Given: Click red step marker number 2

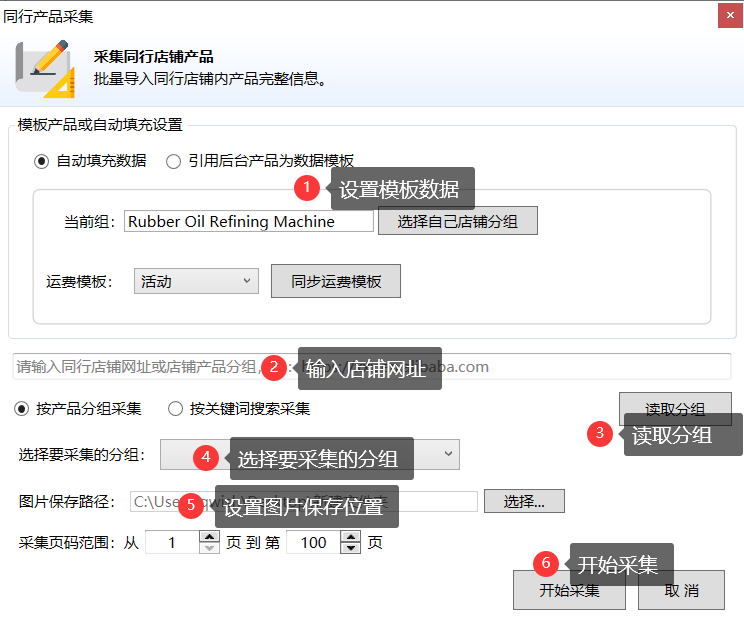Looking at the screenshot, I should (x=274, y=367).
